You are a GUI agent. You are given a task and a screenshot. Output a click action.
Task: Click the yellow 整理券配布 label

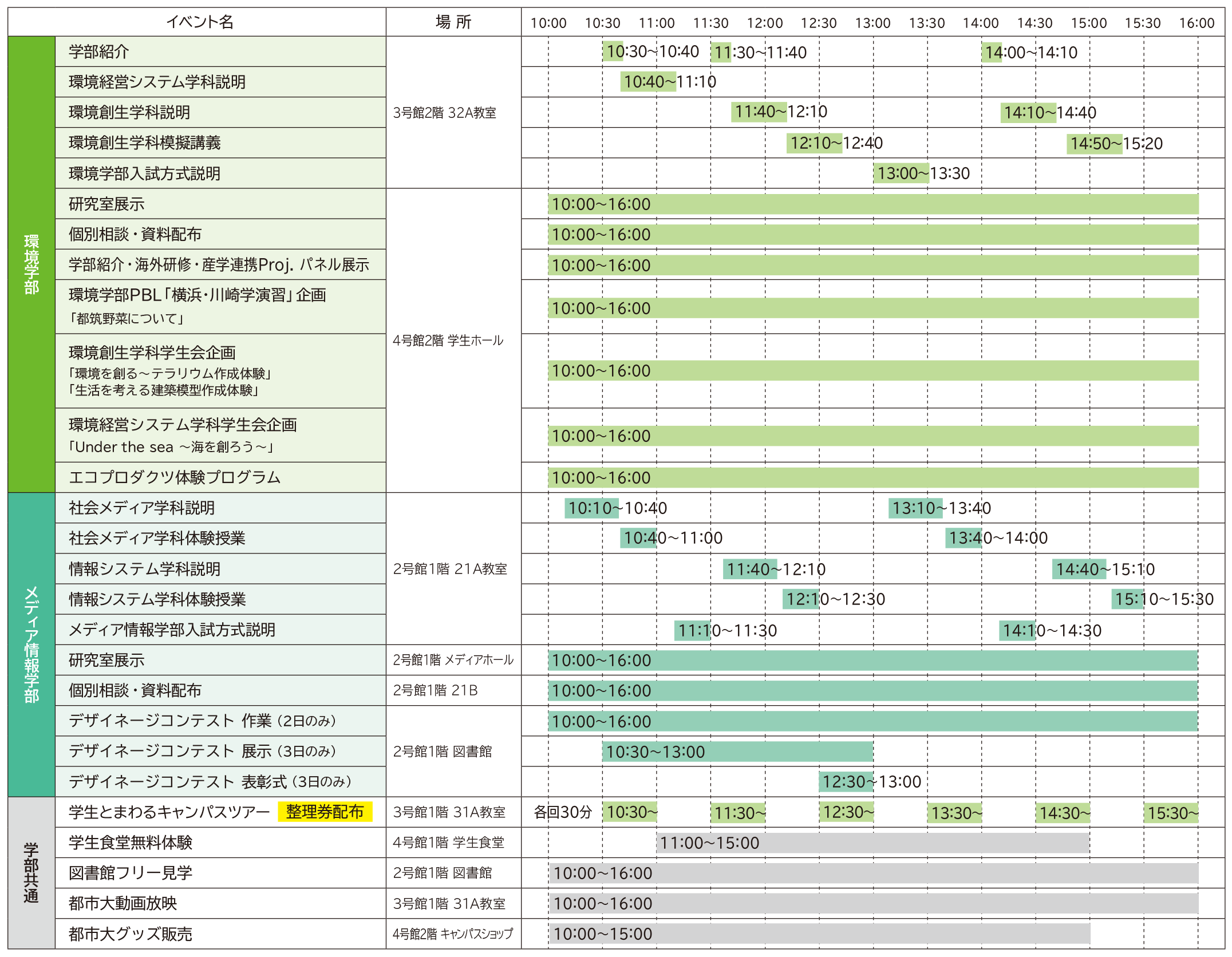tap(325, 812)
